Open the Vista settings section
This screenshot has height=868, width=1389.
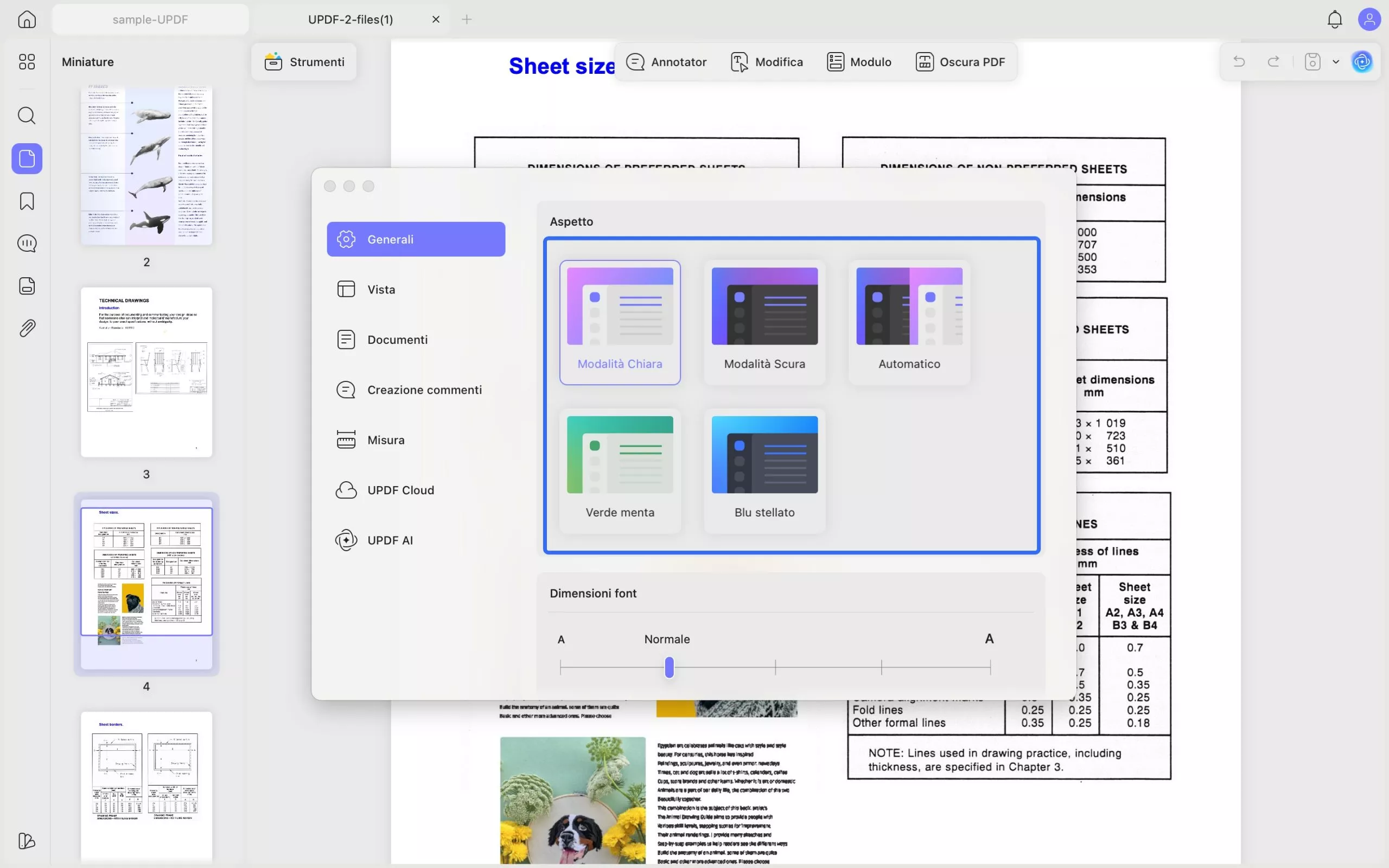click(x=381, y=289)
